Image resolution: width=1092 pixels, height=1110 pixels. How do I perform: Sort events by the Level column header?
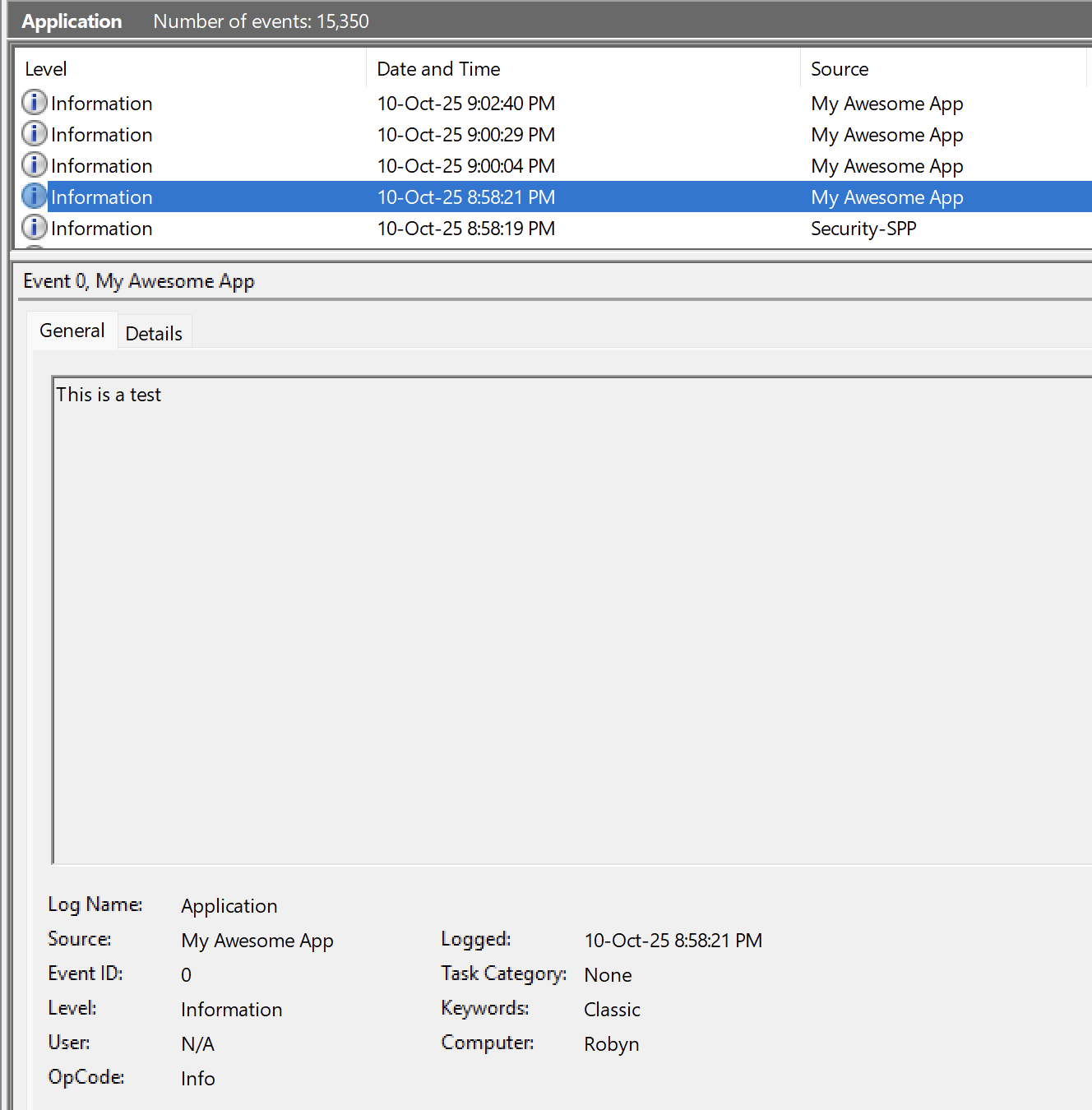pos(46,69)
